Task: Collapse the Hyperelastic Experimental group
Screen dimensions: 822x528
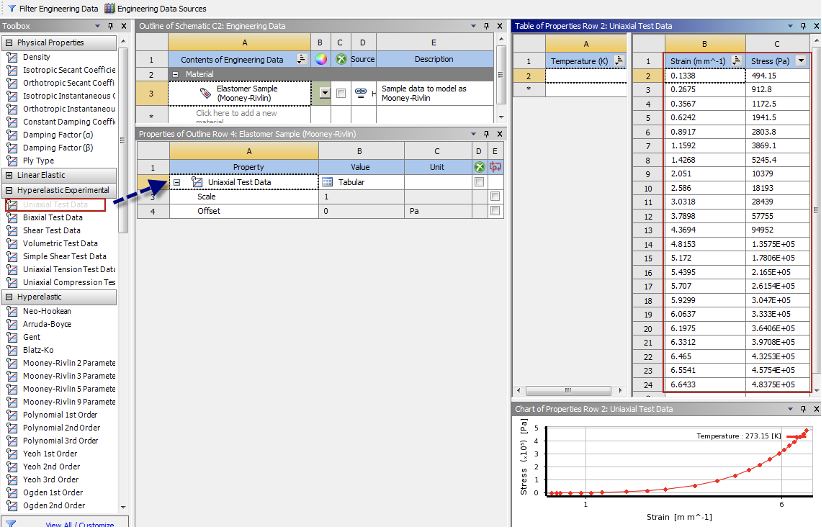Action: [x=9, y=190]
